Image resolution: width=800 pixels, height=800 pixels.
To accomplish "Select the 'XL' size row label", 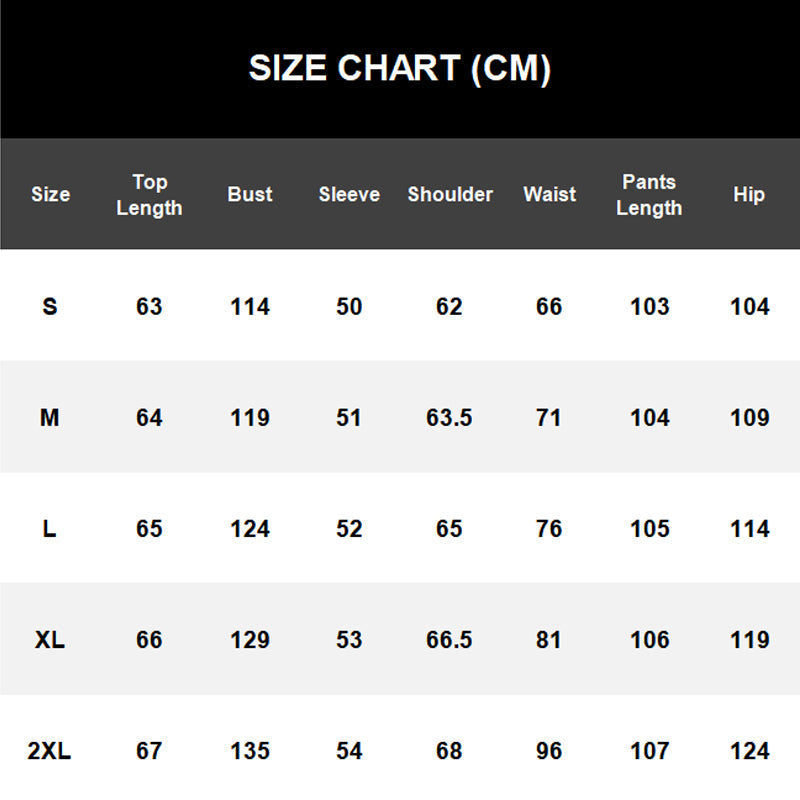I will pos(50,639).
